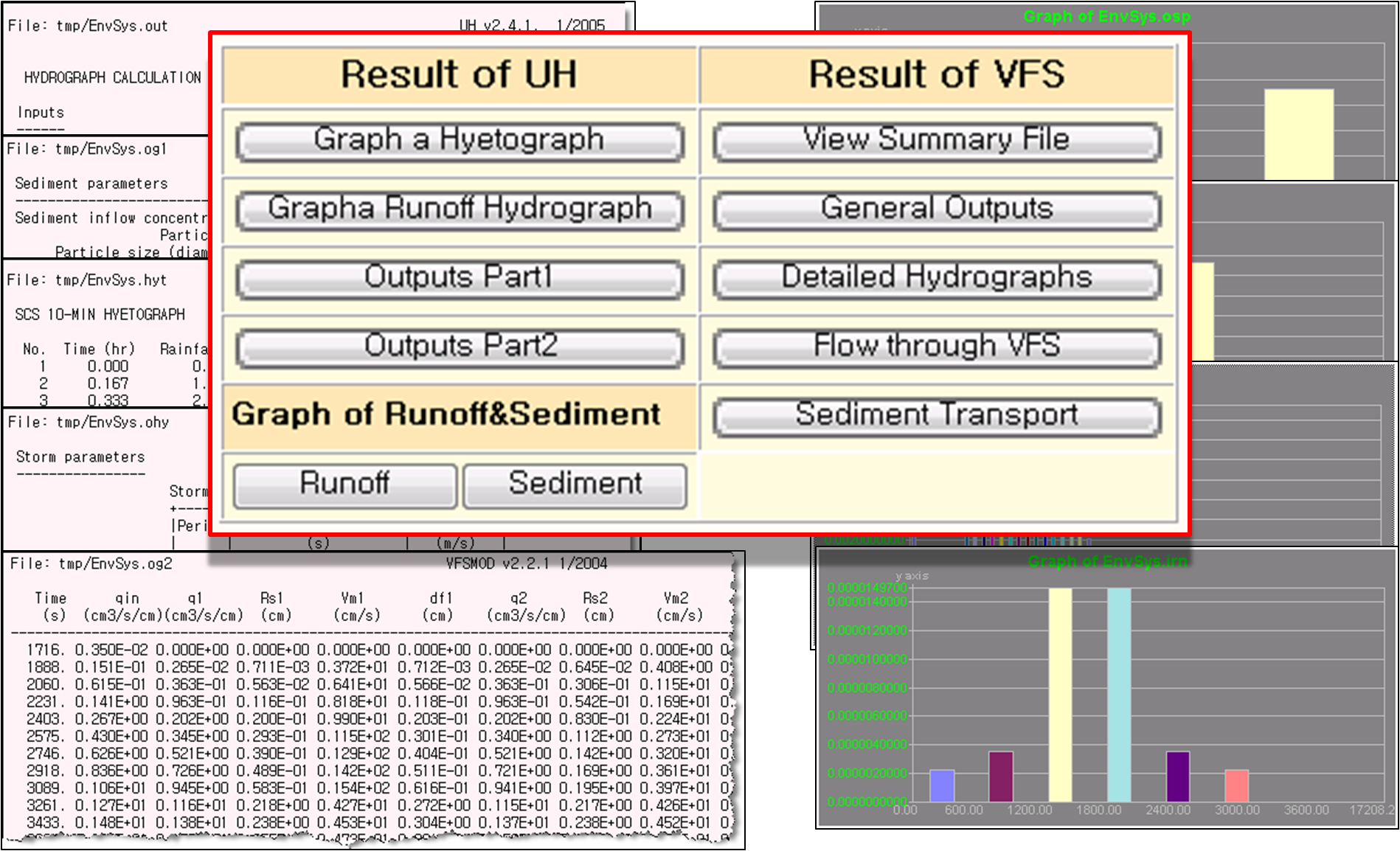The width and height of the screenshot is (1400, 851).
Task: Click the Graph a Hyetograph button
Action: 459,142
